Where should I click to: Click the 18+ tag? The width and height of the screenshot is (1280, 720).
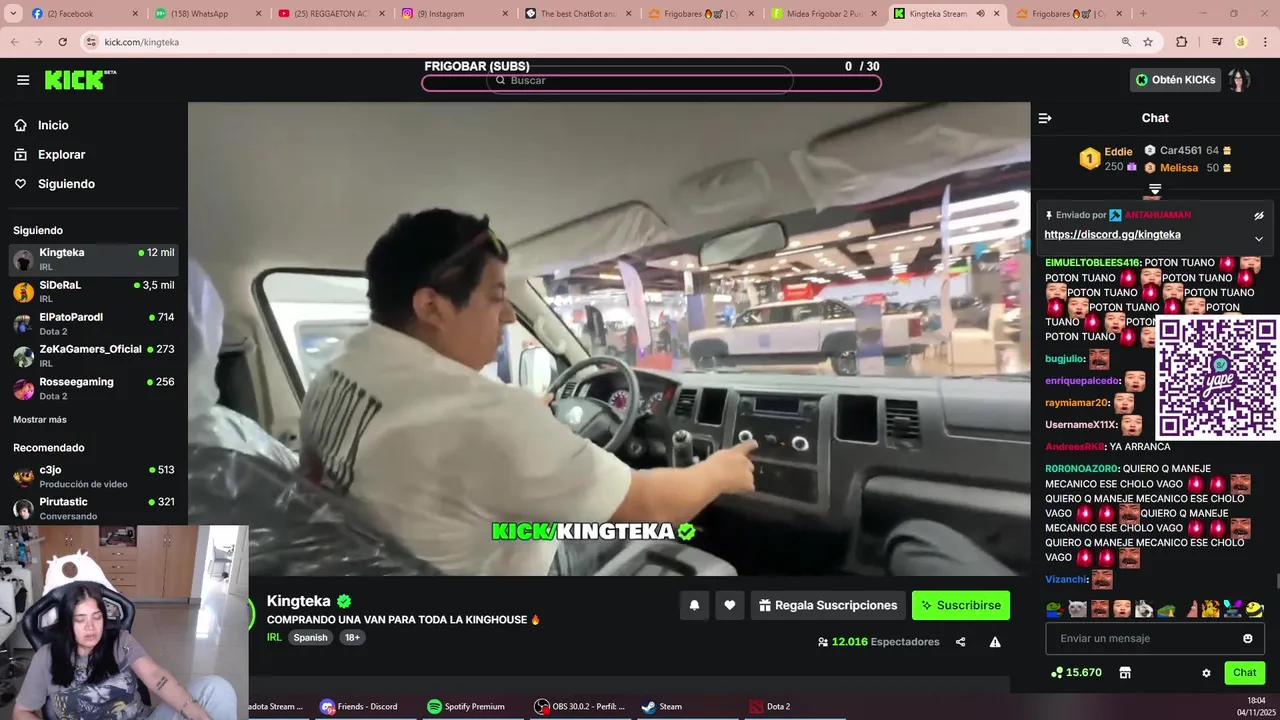(x=352, y=637)
